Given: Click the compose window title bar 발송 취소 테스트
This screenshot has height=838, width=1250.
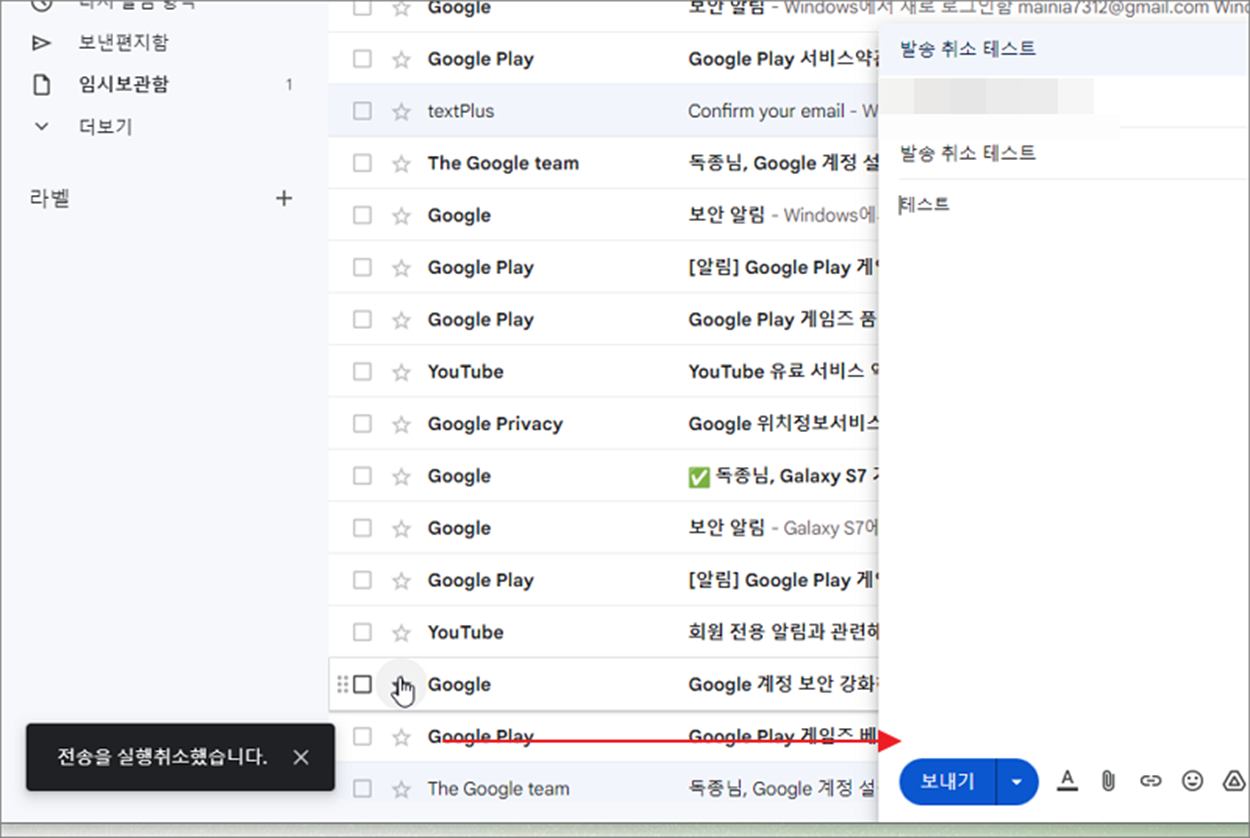Looking at the screenshot, I should [968, 48].
